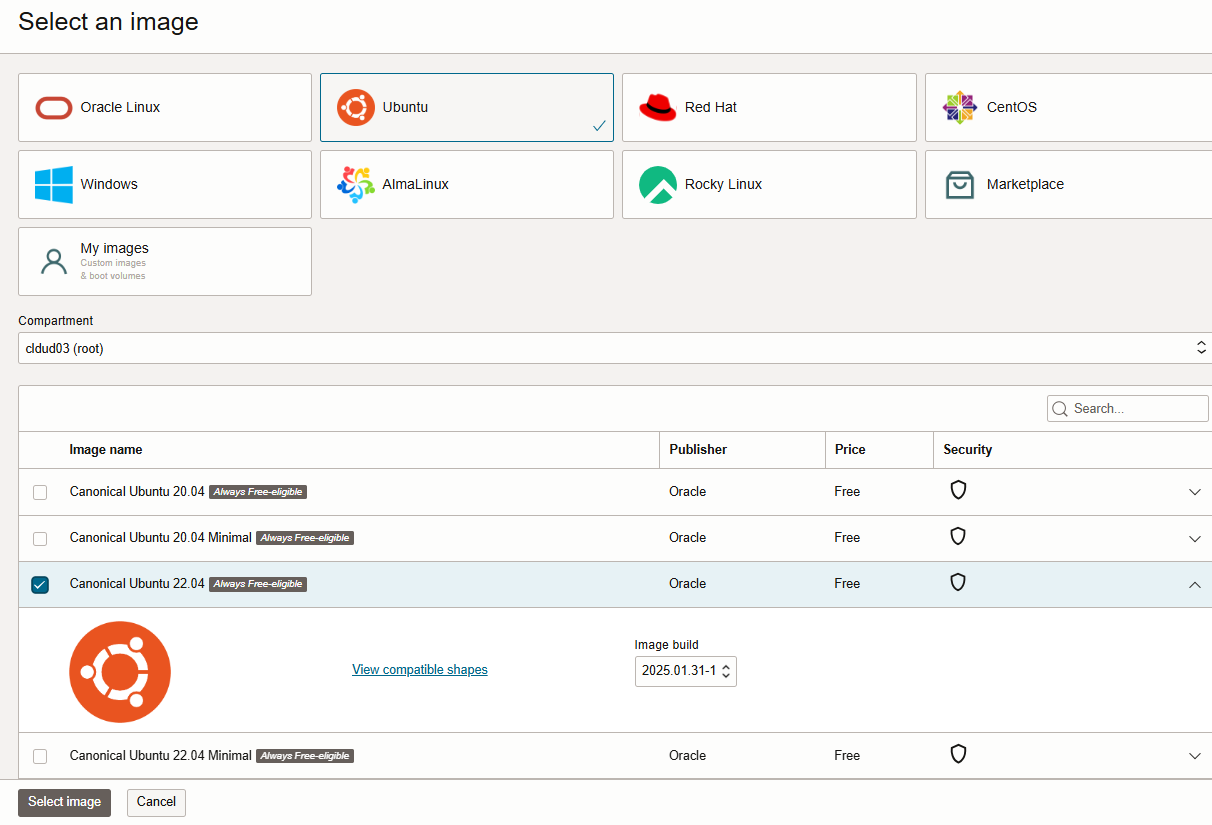Screen dimensions: 1212x825
Task: Select the Rocky Linux tile
Action: pos(769,184)
